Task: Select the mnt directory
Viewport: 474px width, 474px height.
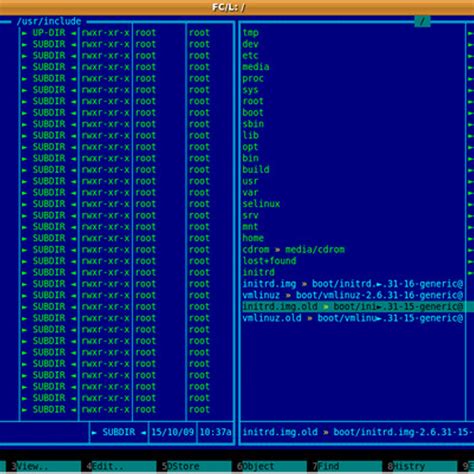Action: point(250,227)
